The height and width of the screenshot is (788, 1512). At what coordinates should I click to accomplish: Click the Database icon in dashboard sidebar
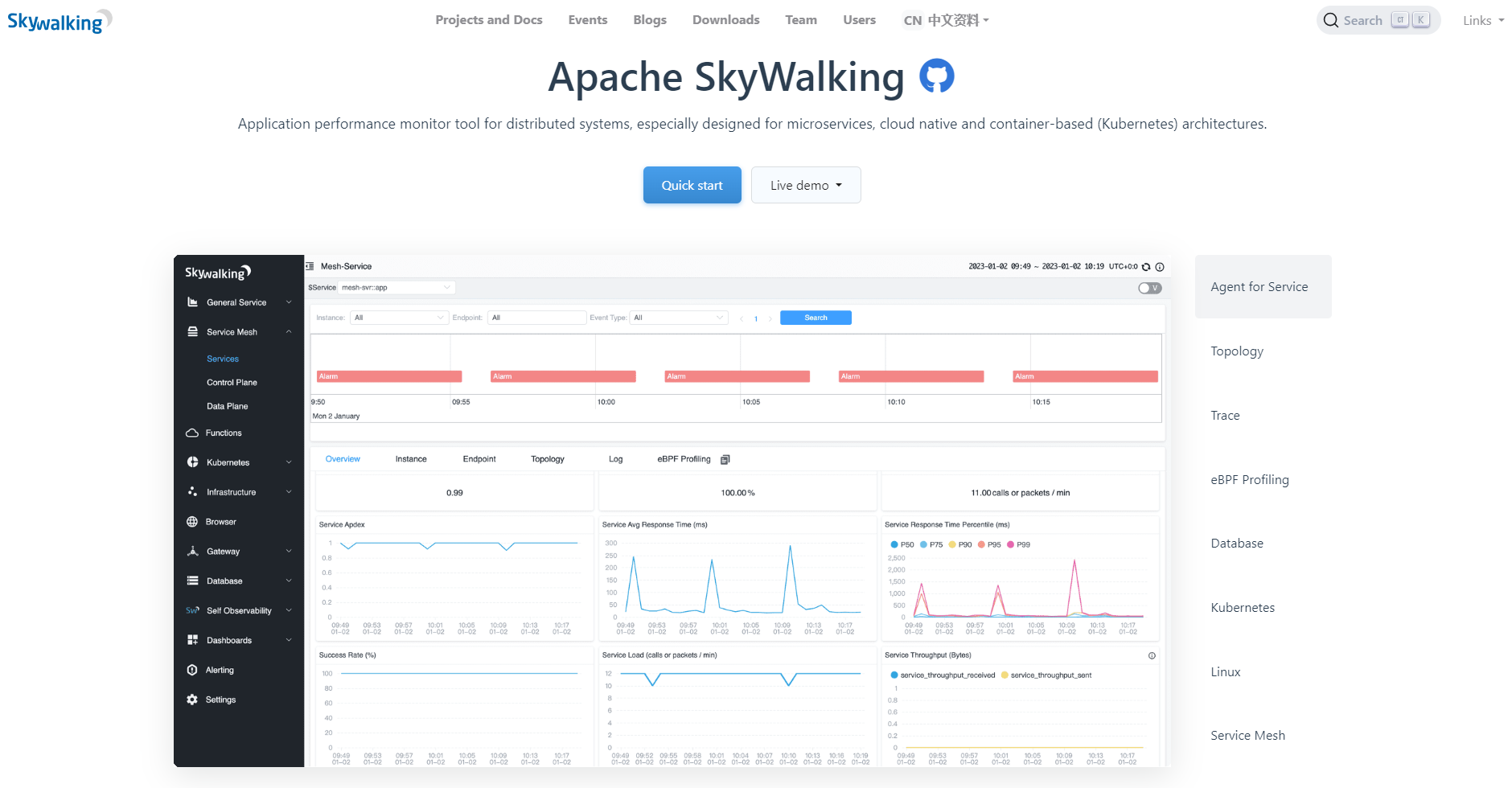click(192, 581)
